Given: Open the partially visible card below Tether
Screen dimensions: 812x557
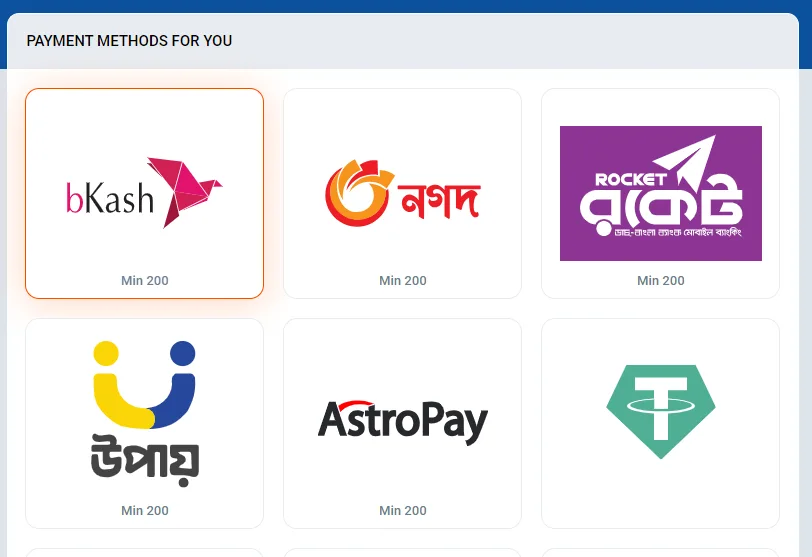Looking at the screenshot, I should (x=660, y=552).
